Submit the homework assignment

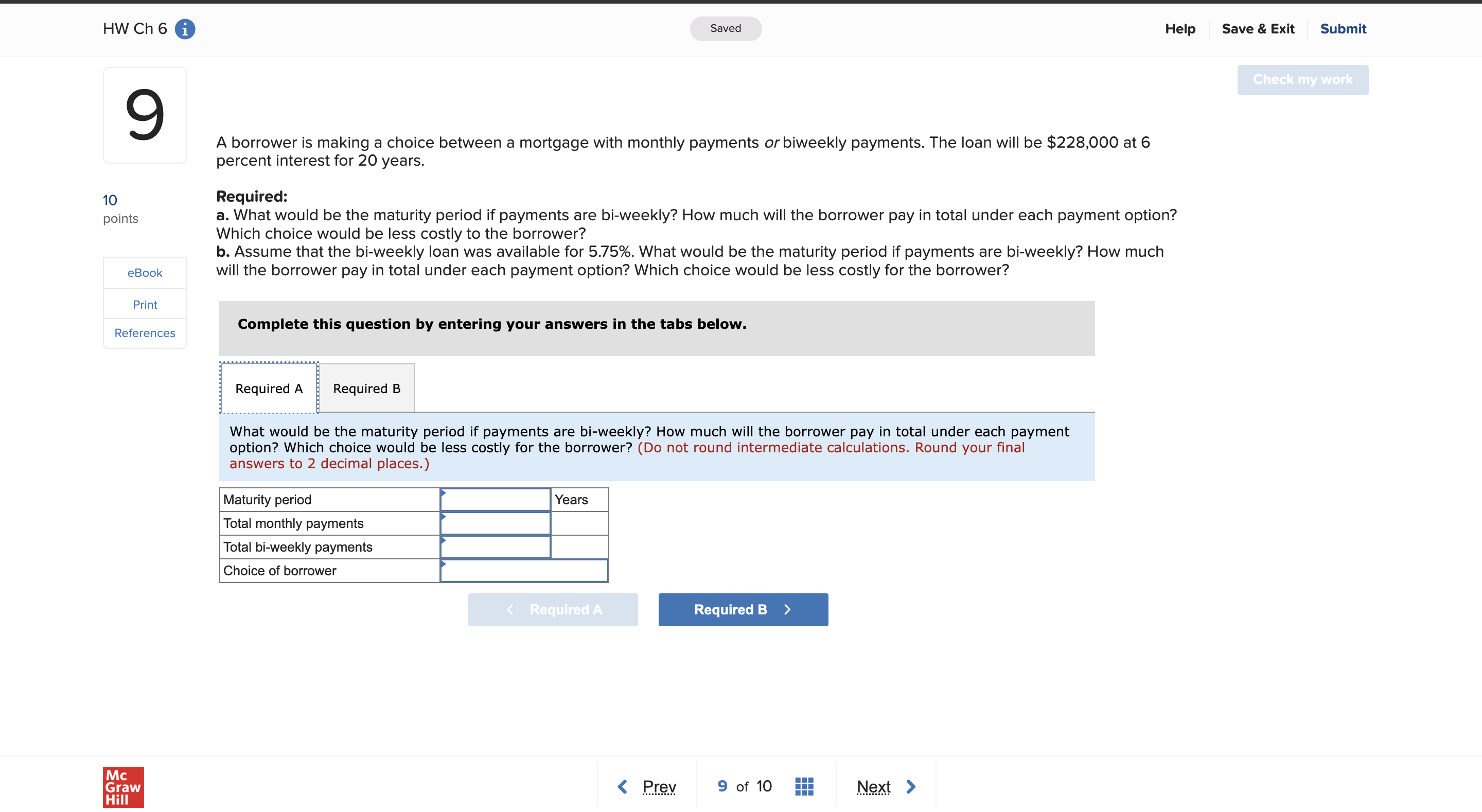point(1344,29)
